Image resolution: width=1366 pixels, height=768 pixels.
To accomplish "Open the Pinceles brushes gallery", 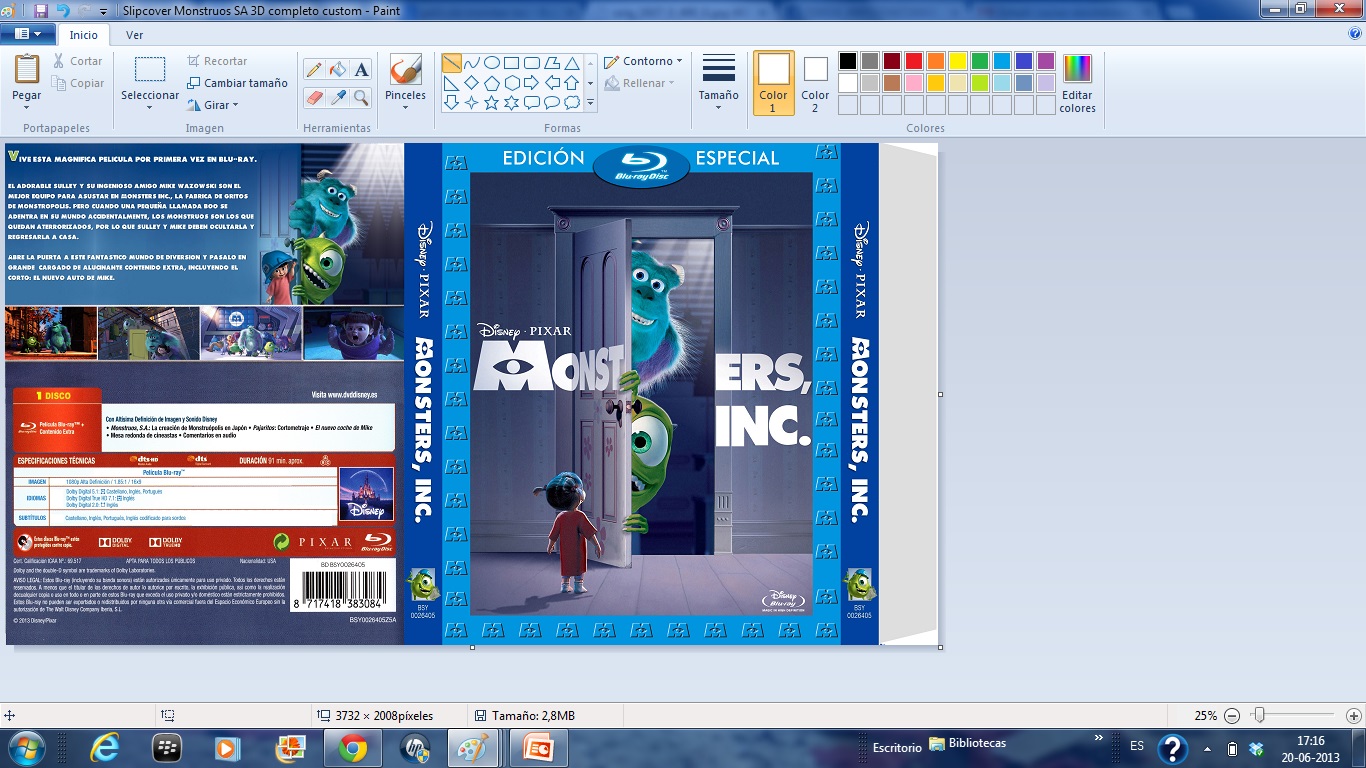I will (x=405, y=82).
